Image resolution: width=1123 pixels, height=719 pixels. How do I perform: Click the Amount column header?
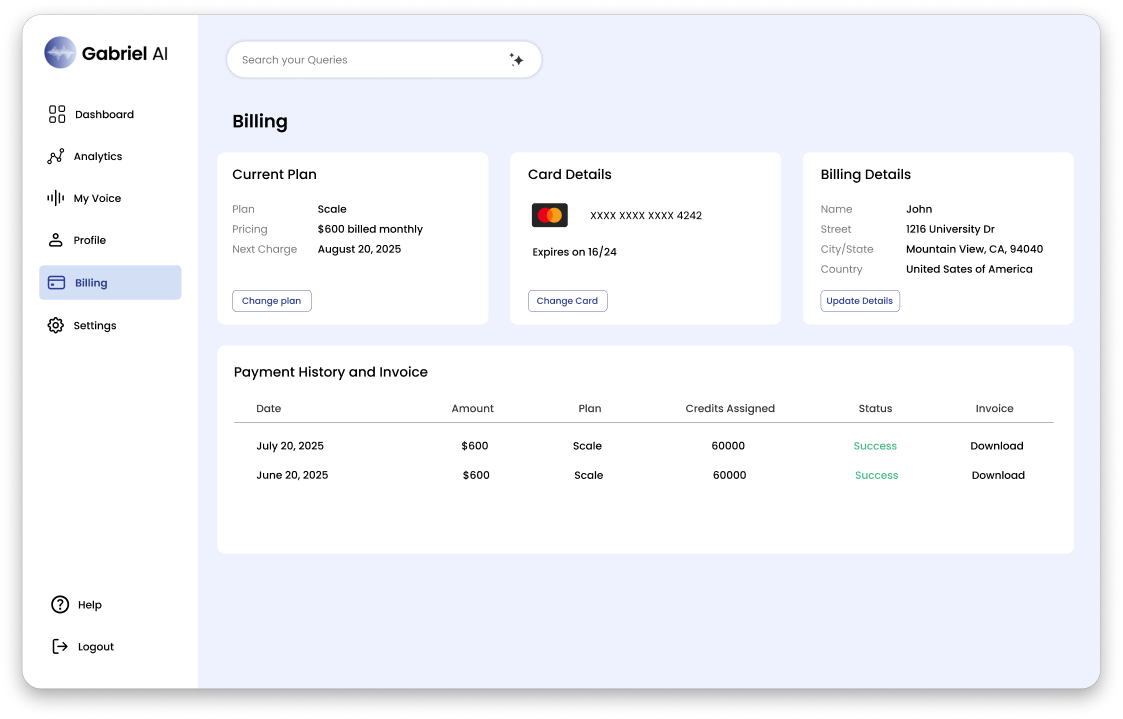click(x=472, y=408)
